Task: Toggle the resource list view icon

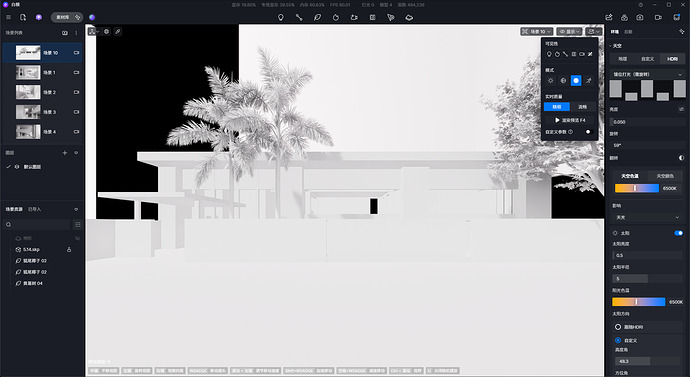Action: click(x=78, y=225)
